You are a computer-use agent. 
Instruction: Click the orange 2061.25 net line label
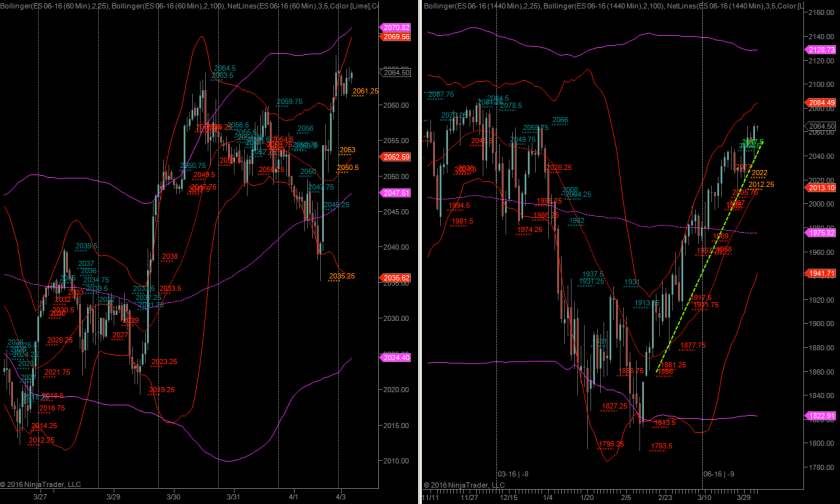pyautogui.click(x=365, y=91)
